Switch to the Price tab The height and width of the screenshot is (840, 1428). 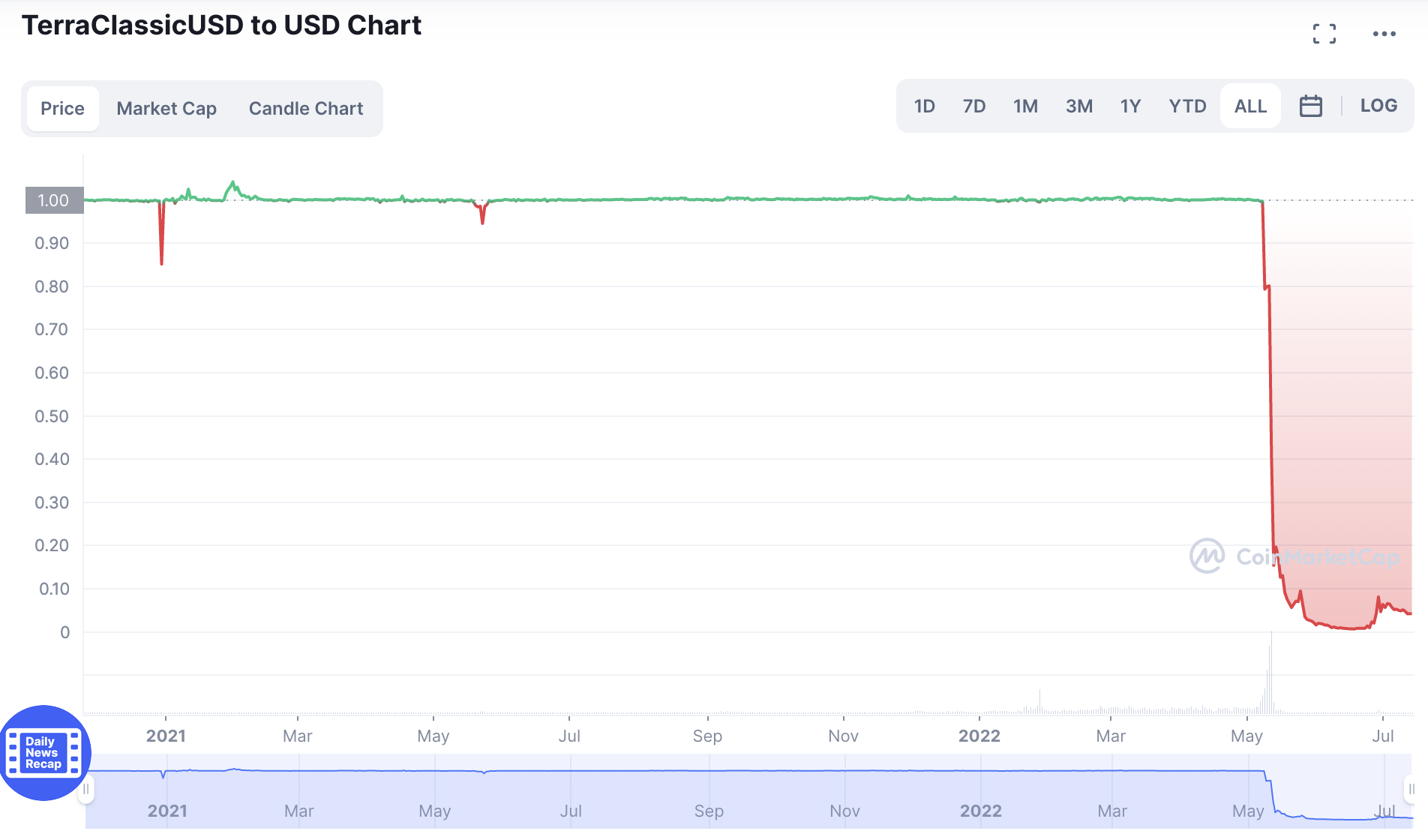click(x=62, y=109)
